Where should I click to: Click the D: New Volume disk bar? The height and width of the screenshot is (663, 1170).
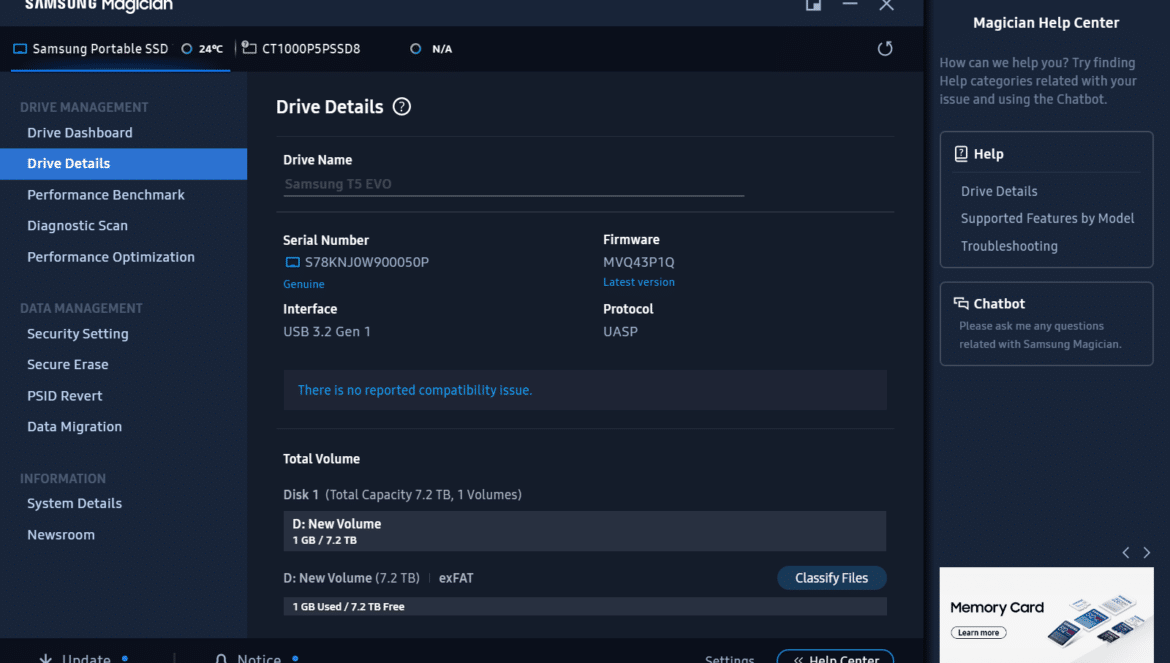pyautogui.click(x=584, y=531)
